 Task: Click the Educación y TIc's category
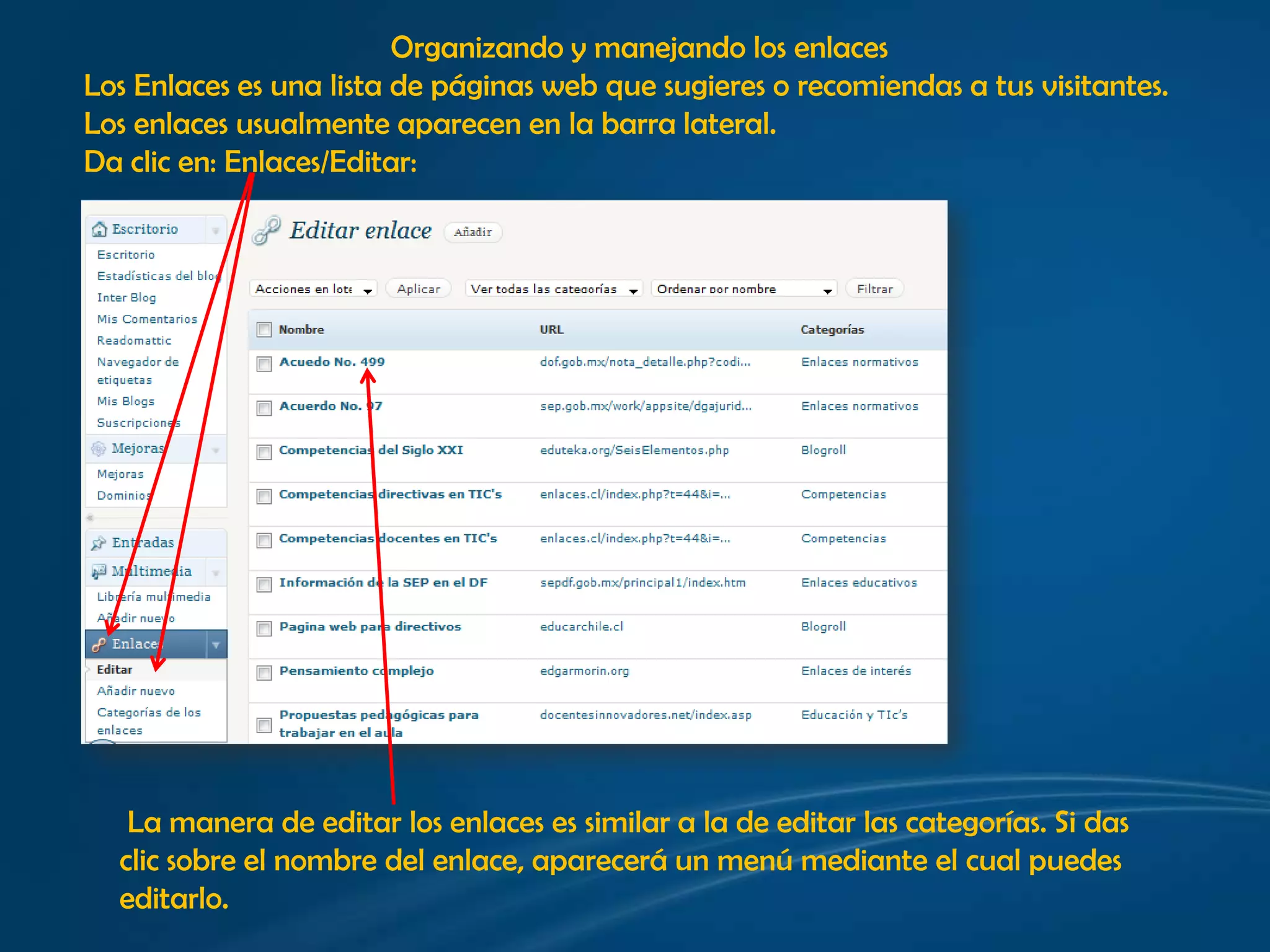(x=855, y=715)
